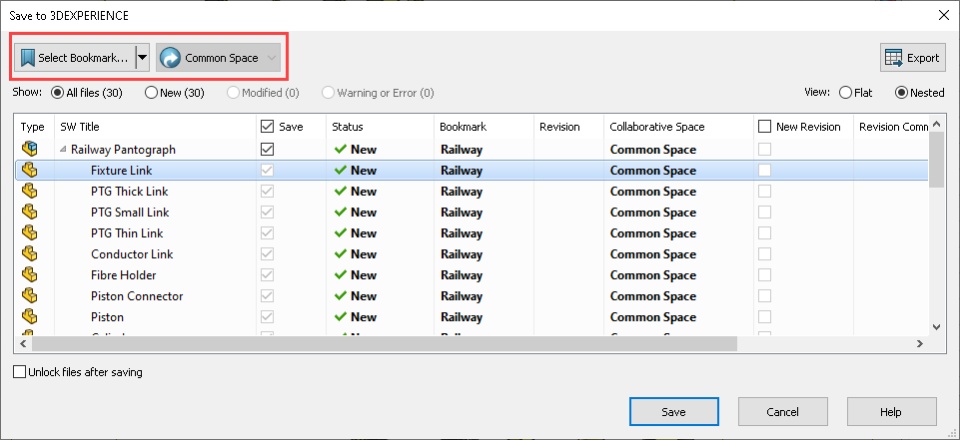Screen dimensions: 960x440
Task: Click the Cancel button
Action: pyautogui.click(x=783, y=411)
